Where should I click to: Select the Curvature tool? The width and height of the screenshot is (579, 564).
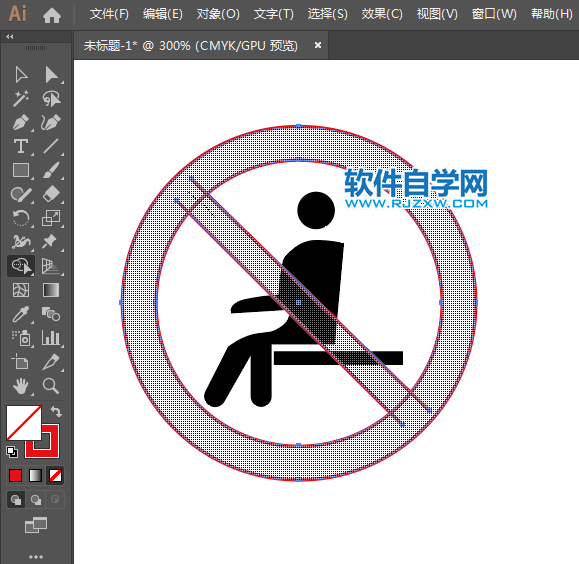click(51, 123)
